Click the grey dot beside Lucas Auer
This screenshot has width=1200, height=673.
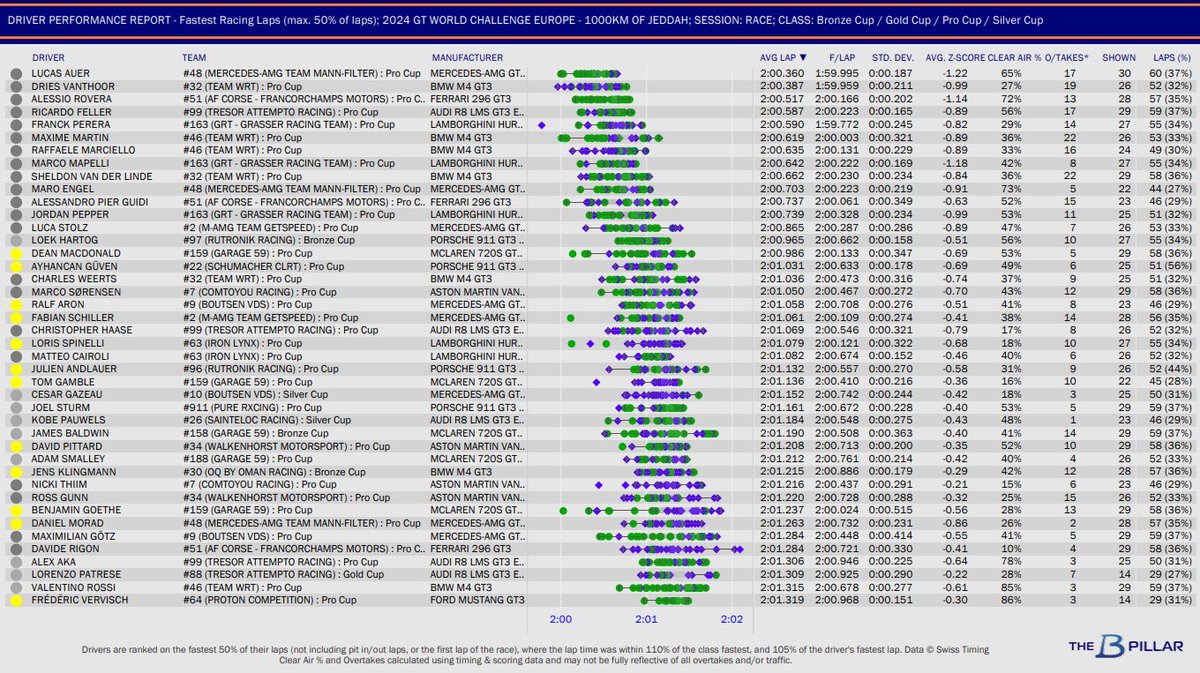[x=15, y=74]
